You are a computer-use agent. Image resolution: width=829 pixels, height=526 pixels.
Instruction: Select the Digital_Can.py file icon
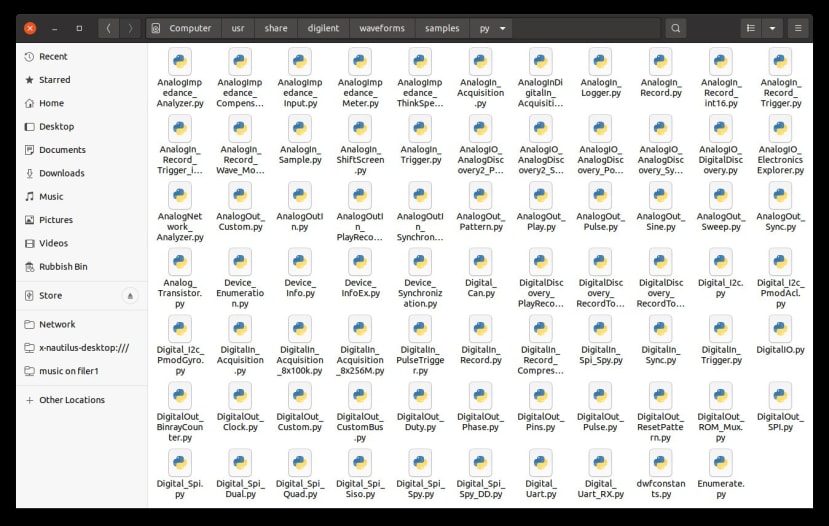point(480,262)
